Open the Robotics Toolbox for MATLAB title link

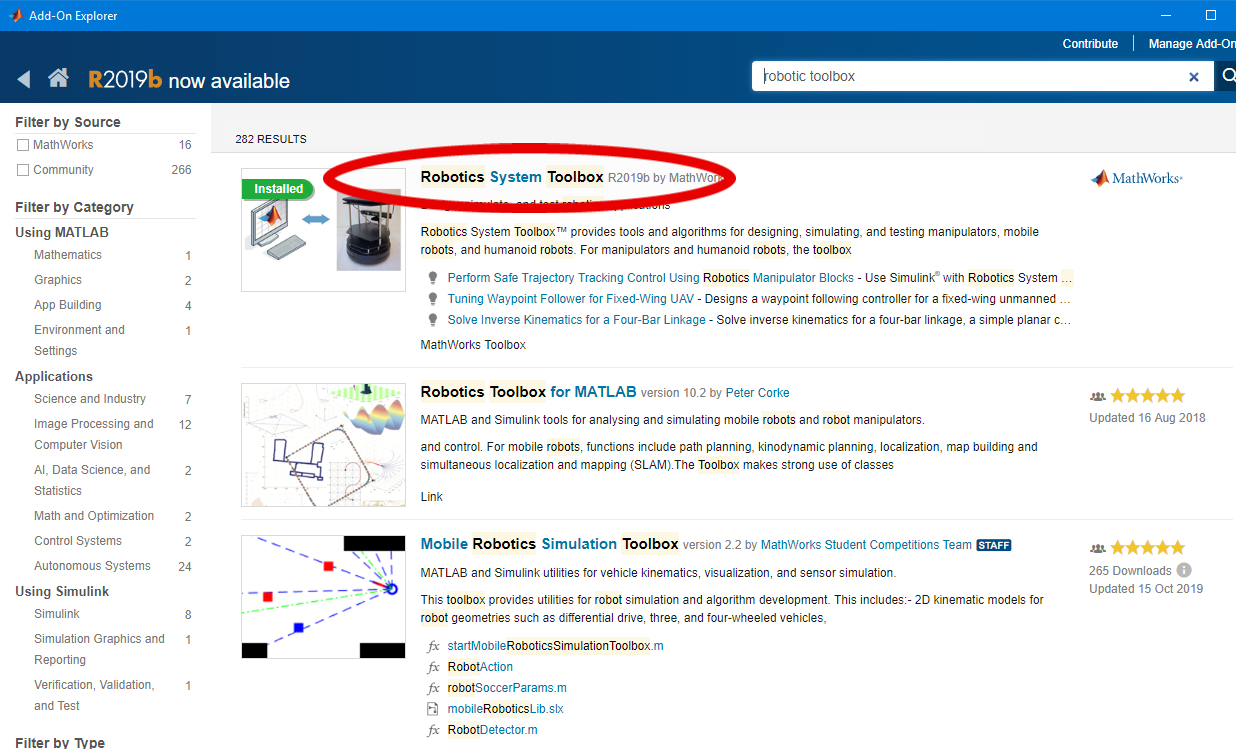click(528, 392)
